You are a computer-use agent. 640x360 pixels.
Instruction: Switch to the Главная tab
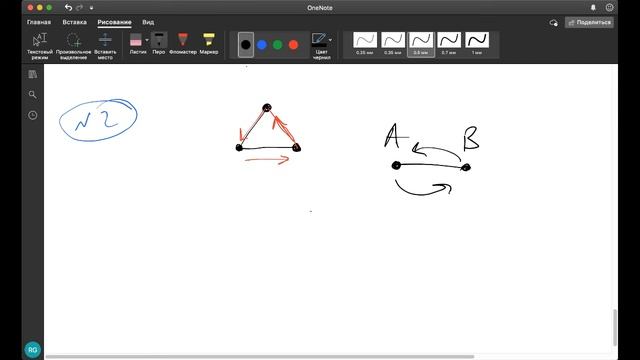(39, 22)
